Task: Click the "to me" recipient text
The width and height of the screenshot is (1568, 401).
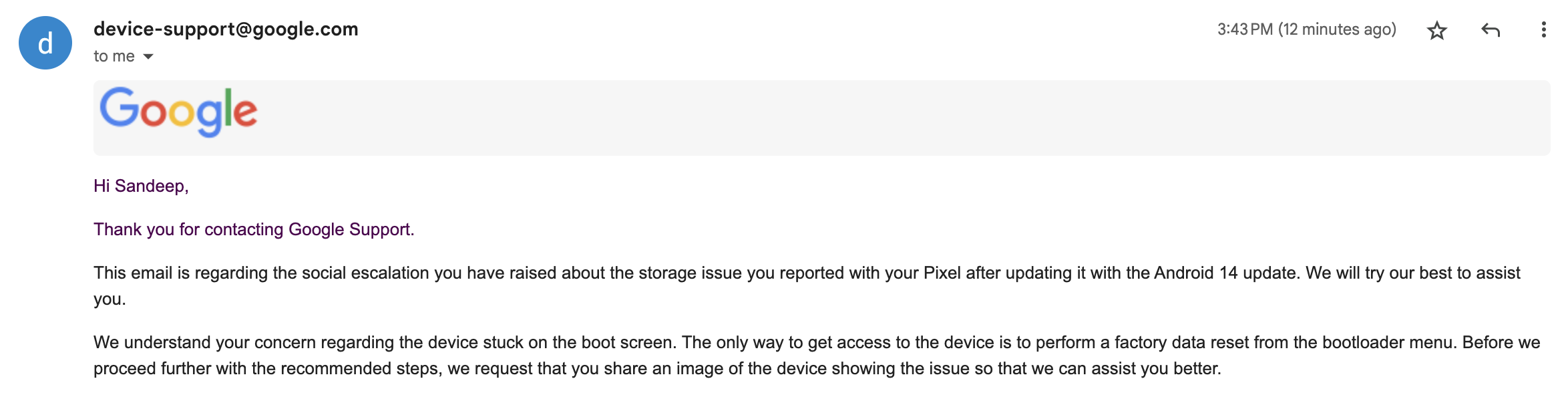Action: tap(114, 56)
